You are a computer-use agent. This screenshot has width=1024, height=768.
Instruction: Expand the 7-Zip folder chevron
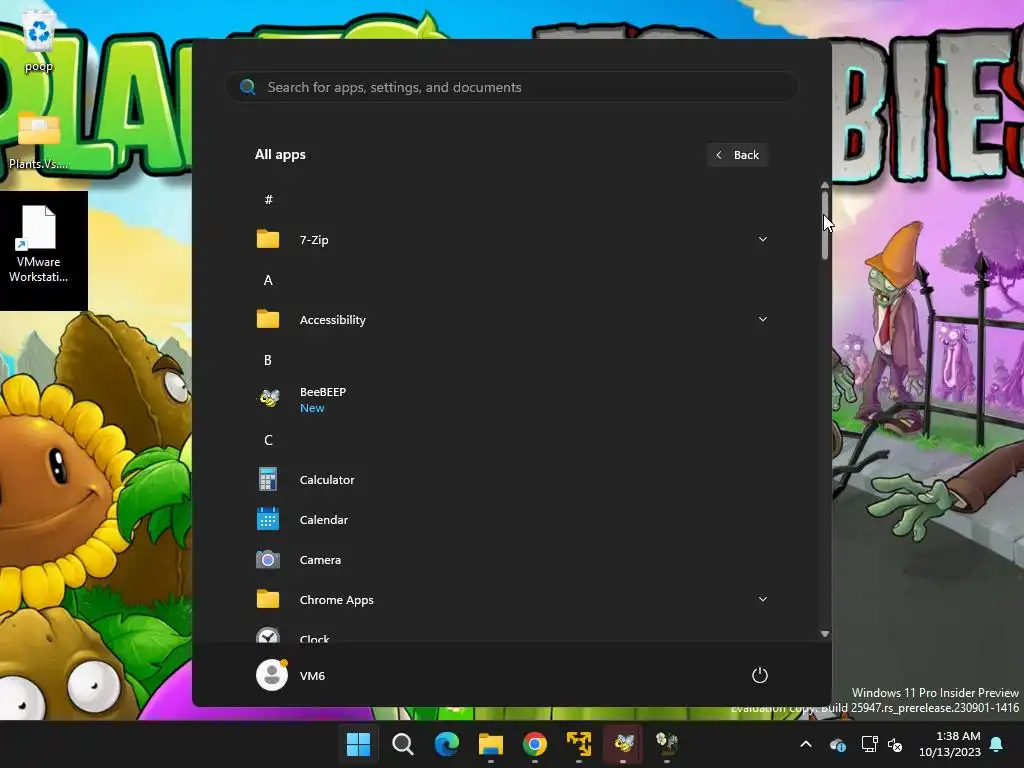click(x=763, y=239)
